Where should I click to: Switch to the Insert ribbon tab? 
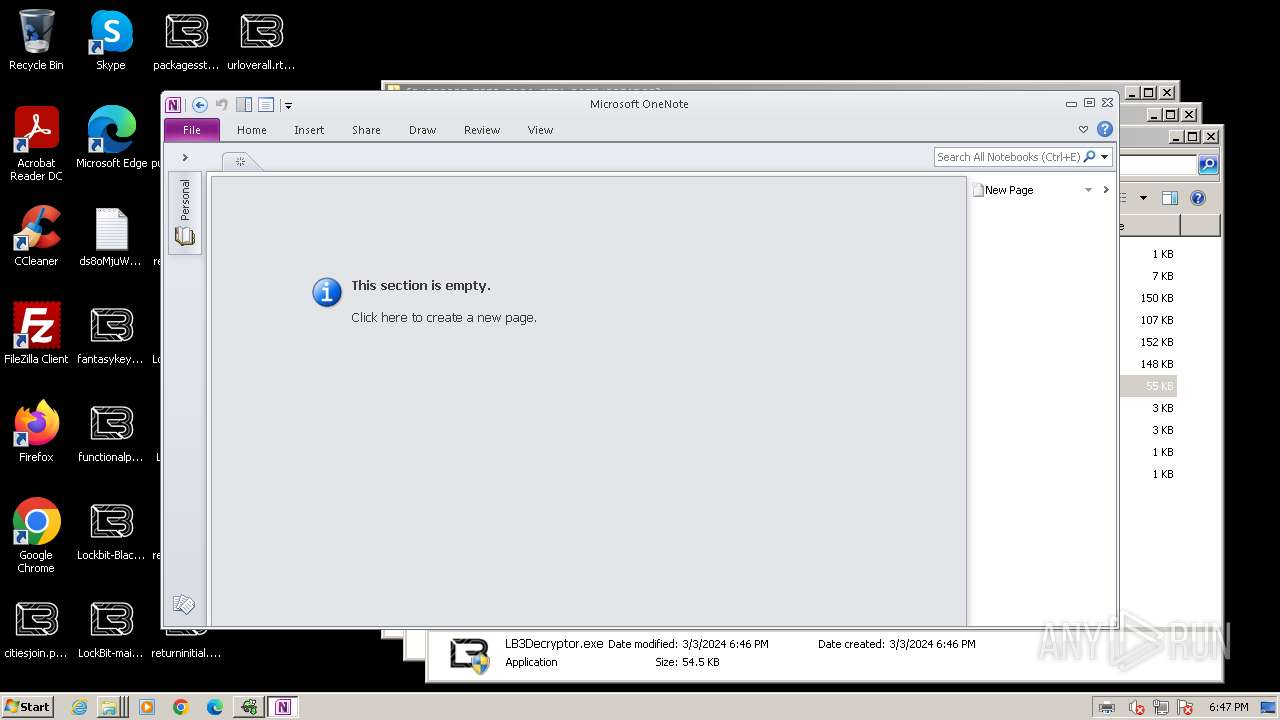[x=309, y=130]
